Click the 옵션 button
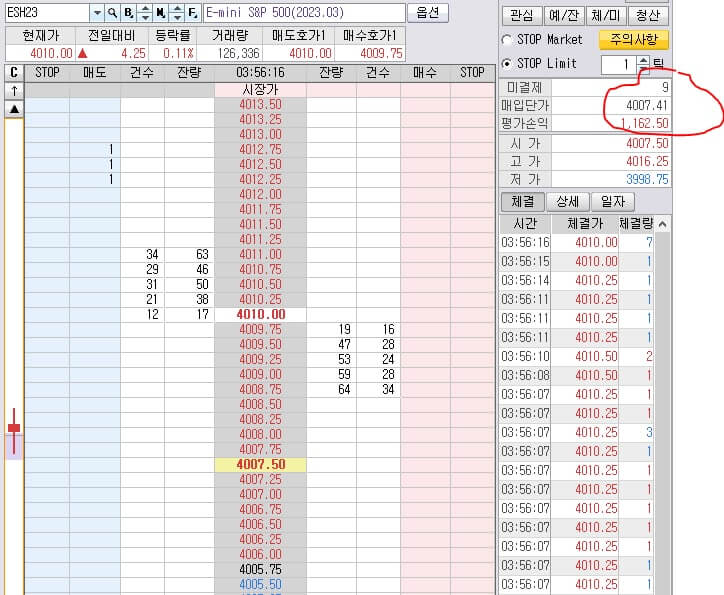The height and width of the screenshot is (595, 724). point(428,13)
